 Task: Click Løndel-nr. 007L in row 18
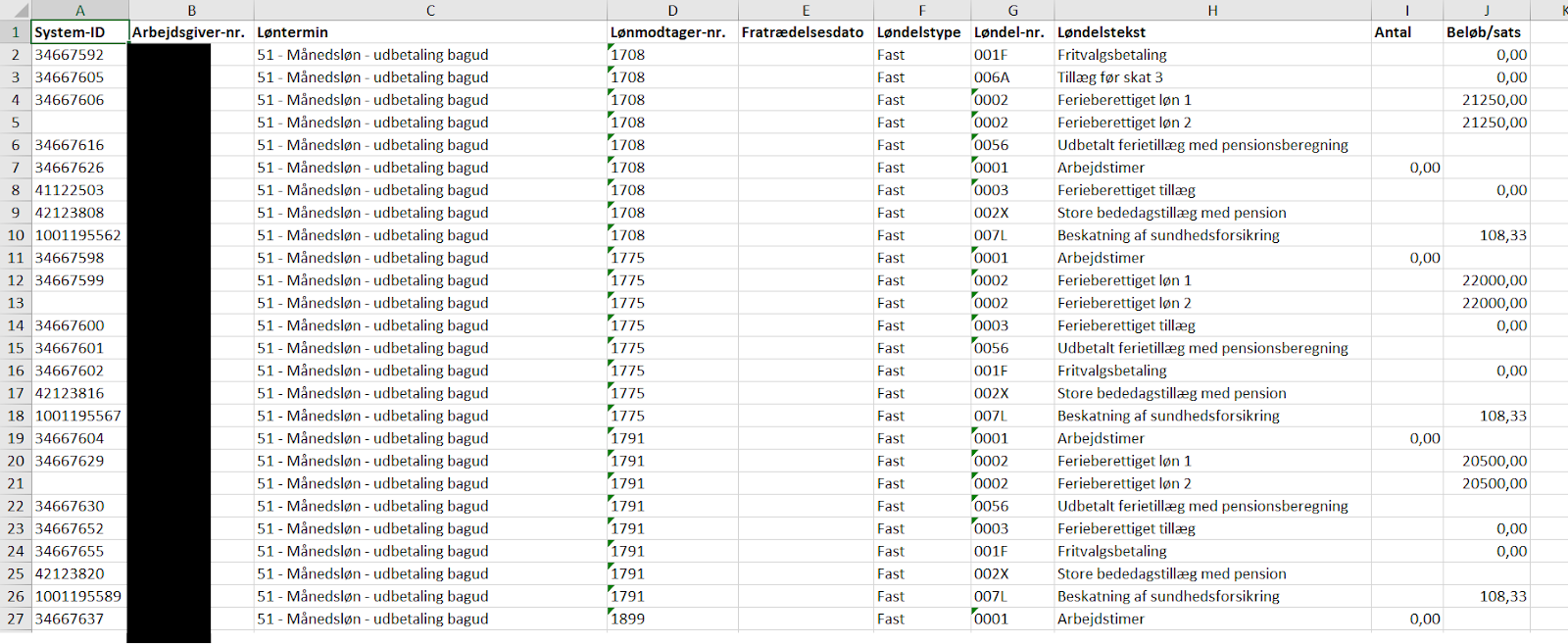(x=1012, y=416)
